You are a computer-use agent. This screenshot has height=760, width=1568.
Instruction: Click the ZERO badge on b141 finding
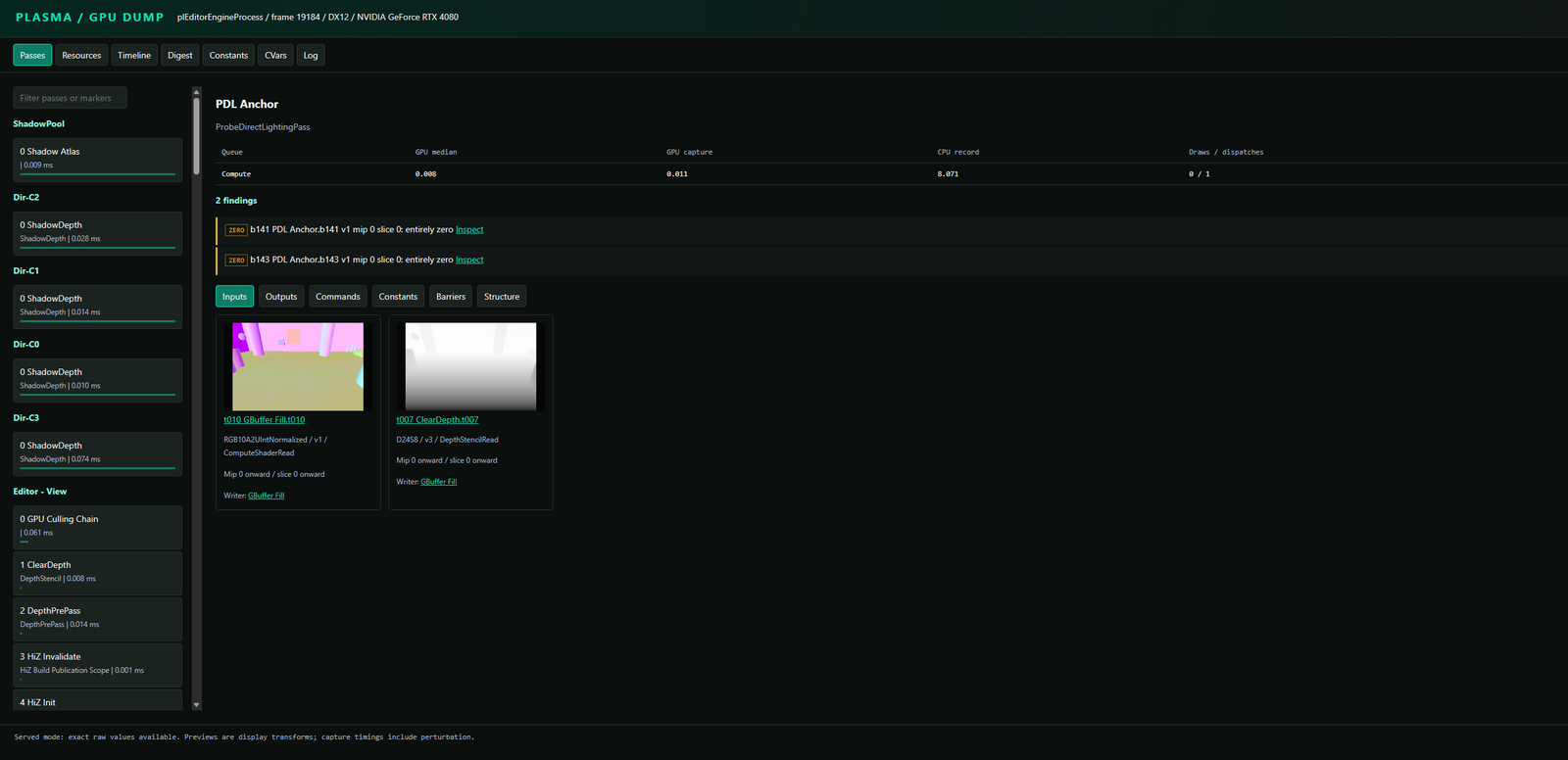point(236,230)
